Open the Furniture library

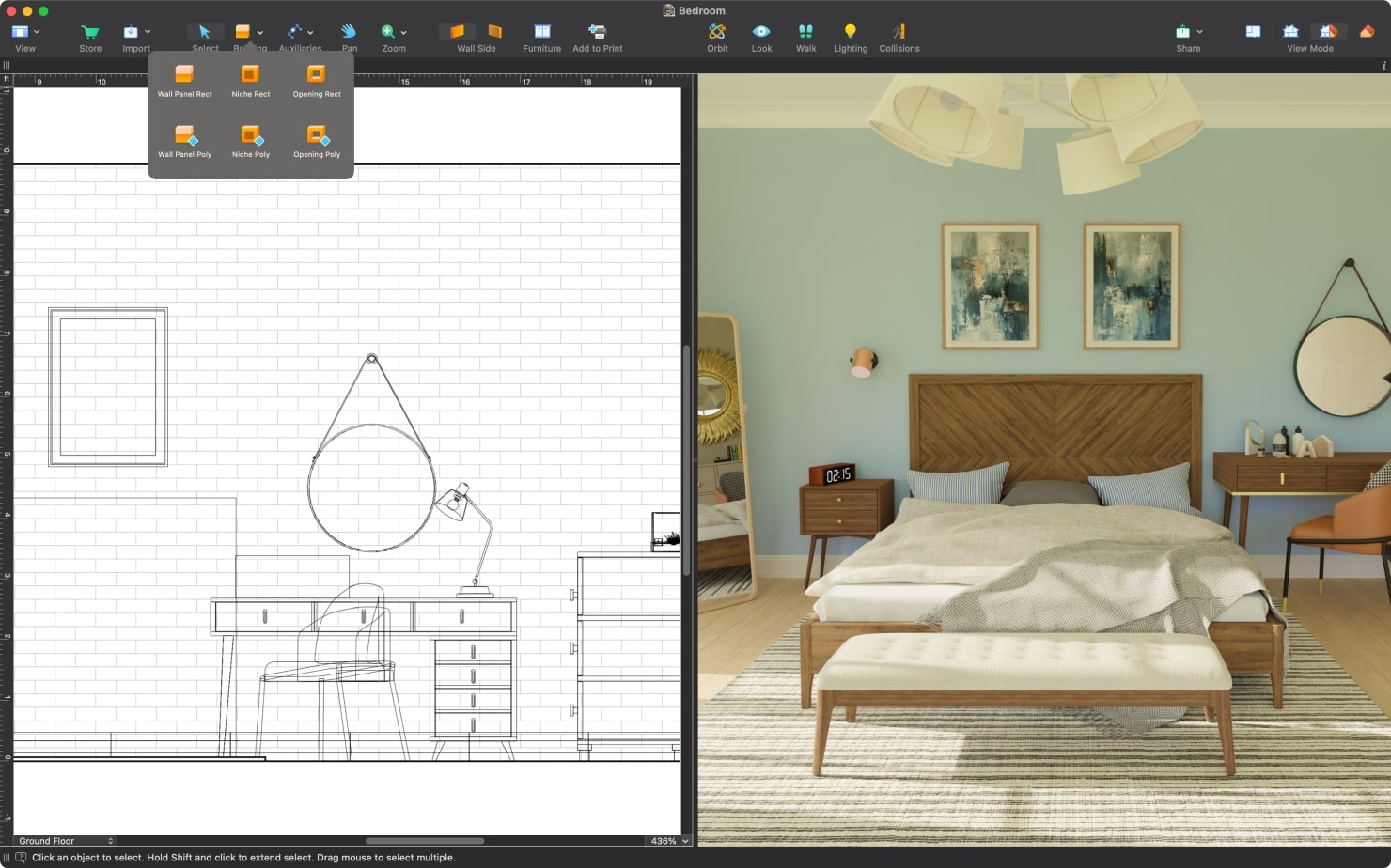542,32
